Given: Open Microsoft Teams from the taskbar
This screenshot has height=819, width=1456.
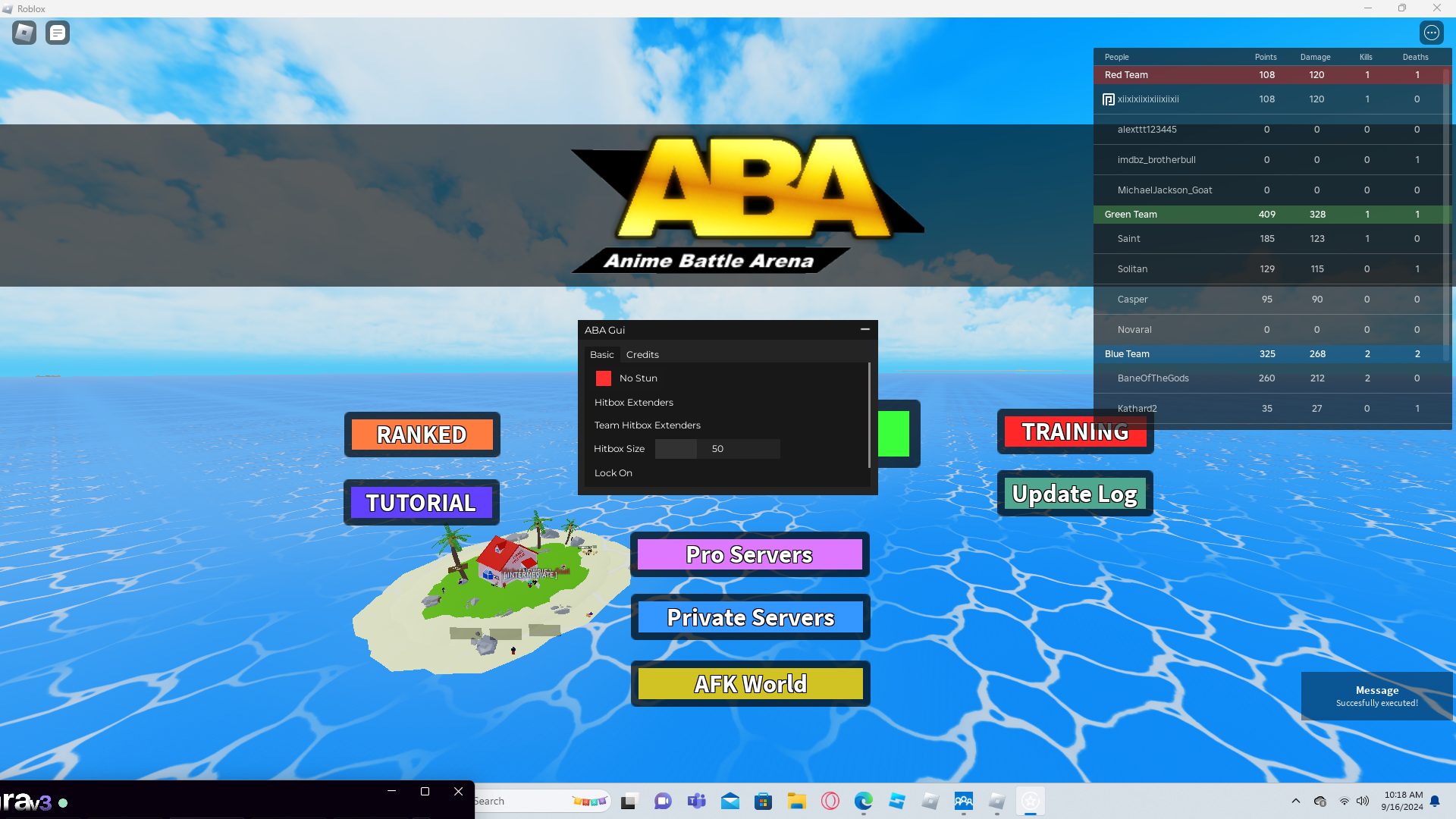Looking at the screenshot, I should click(x=696, y=801).
